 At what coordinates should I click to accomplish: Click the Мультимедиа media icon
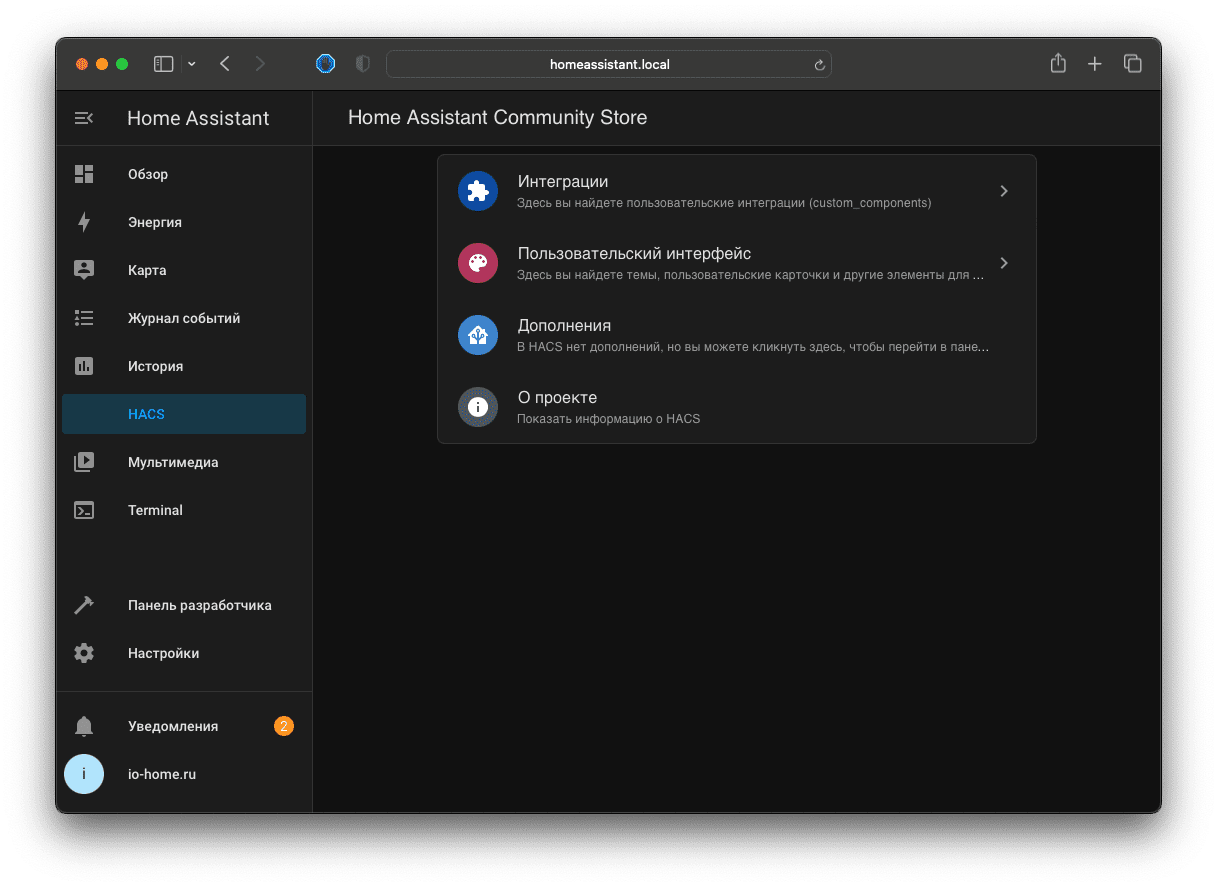pyautogui.click(x=84, y=462)
